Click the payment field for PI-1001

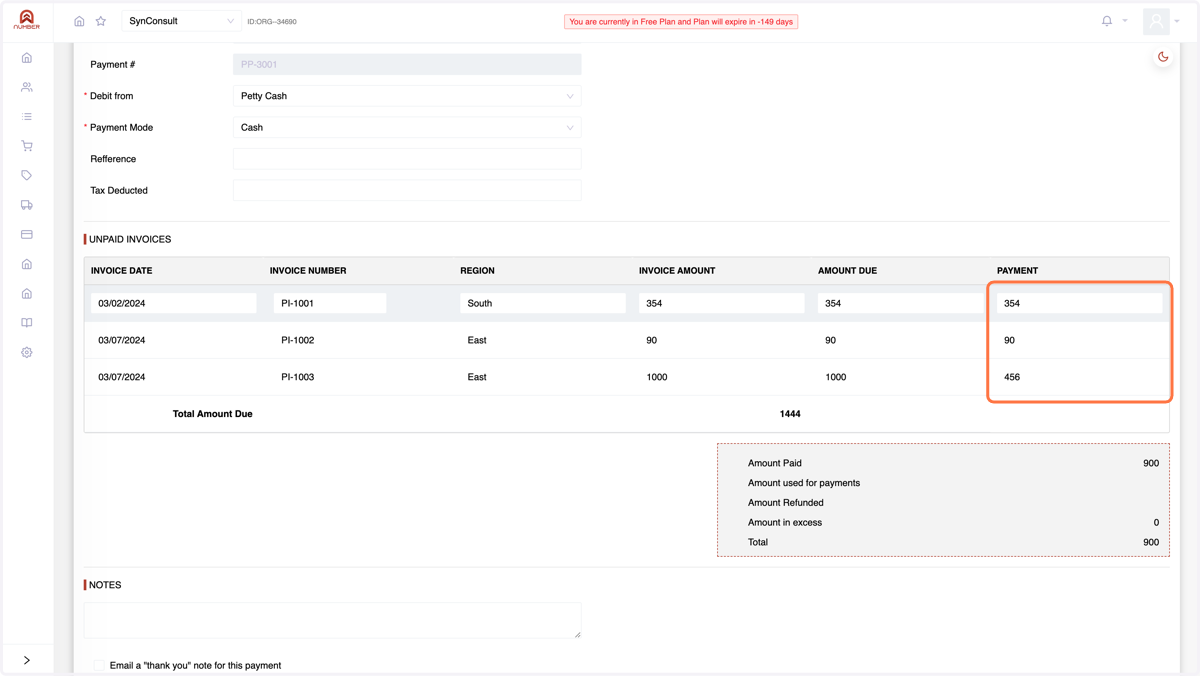(x=1080, y=303)
